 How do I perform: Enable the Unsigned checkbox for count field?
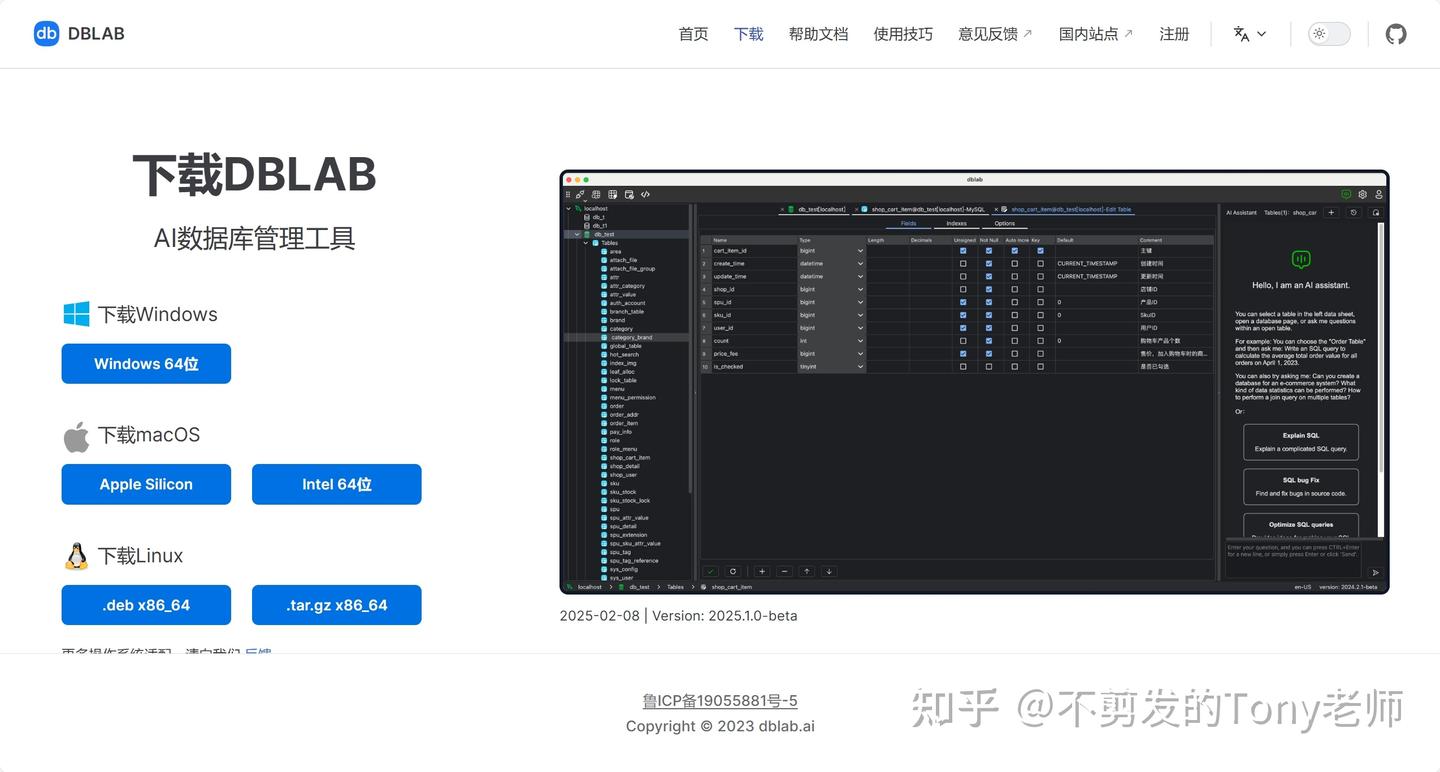click(x=962, y=340)
